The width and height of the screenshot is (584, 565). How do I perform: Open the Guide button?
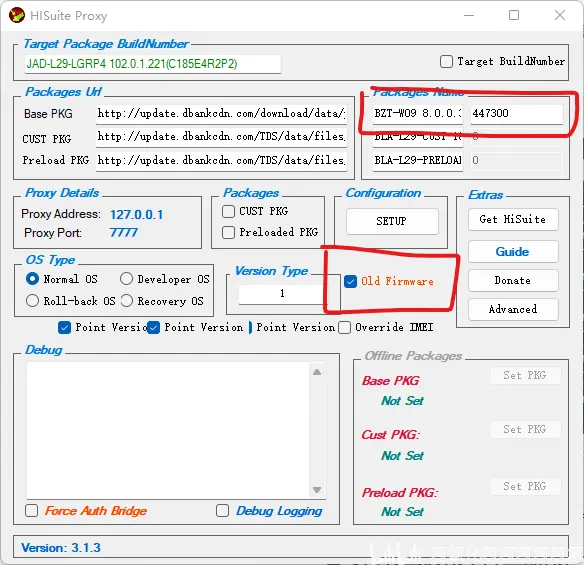[x=513, y=252]
